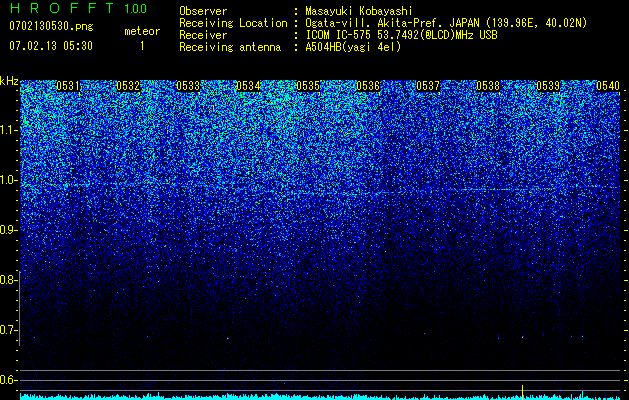Click the 0537 time marker

click(428, 86)
